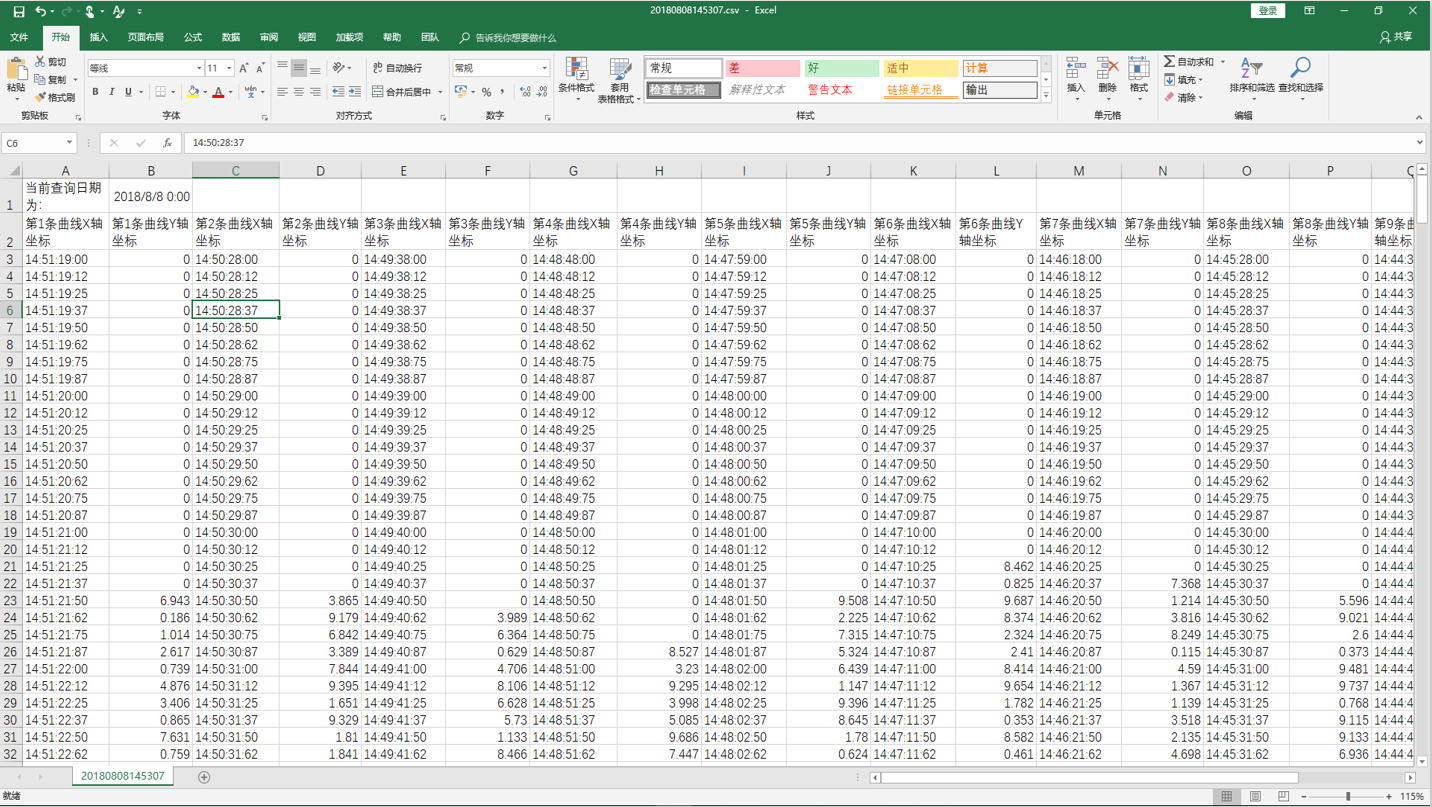Open the Insert (插入) ribbon tab
The width and height of the screenshot is (1432, 807).
click(98, 37)
